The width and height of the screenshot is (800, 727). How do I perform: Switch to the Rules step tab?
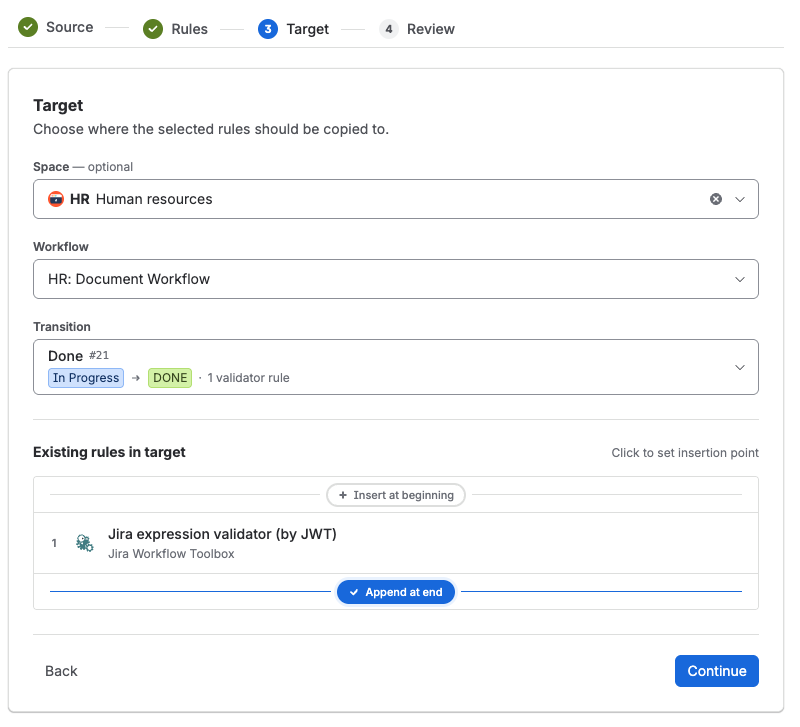click(189, 29)
